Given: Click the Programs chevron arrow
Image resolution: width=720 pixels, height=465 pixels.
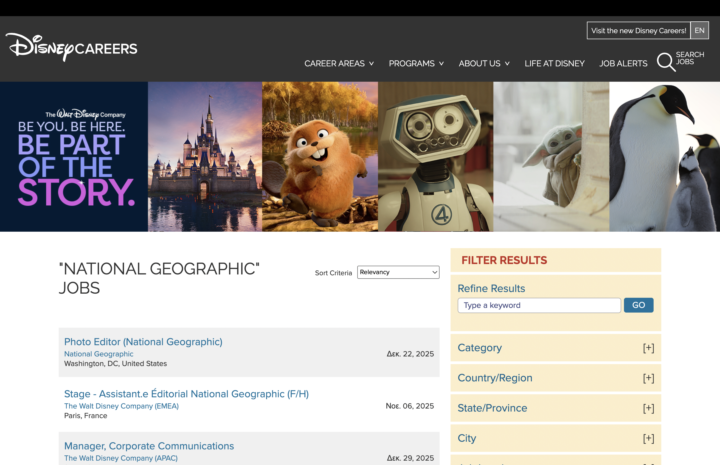Looking at the screenshot, I should (441, 63).
